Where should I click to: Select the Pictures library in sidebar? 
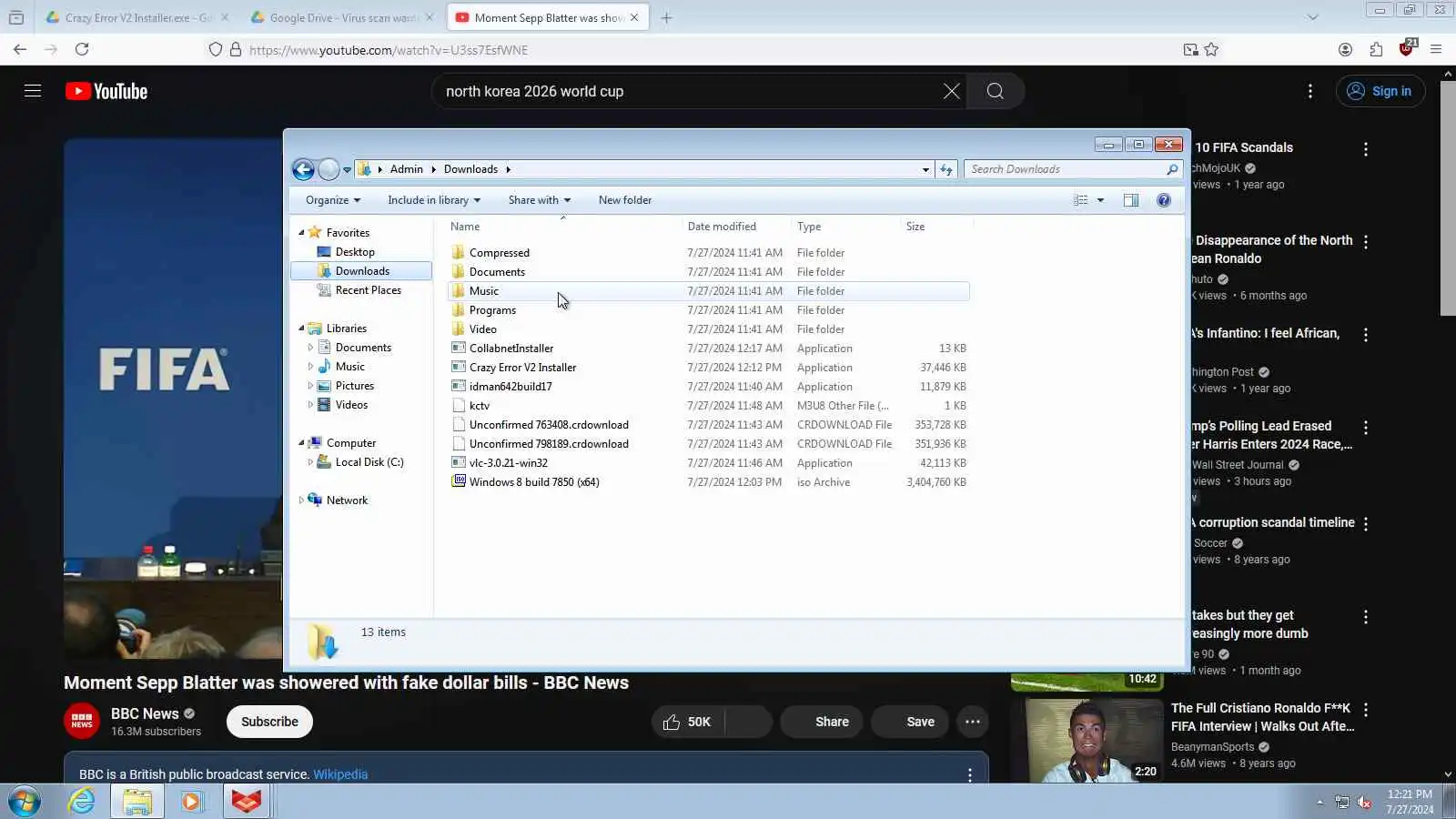pos(355,386)
